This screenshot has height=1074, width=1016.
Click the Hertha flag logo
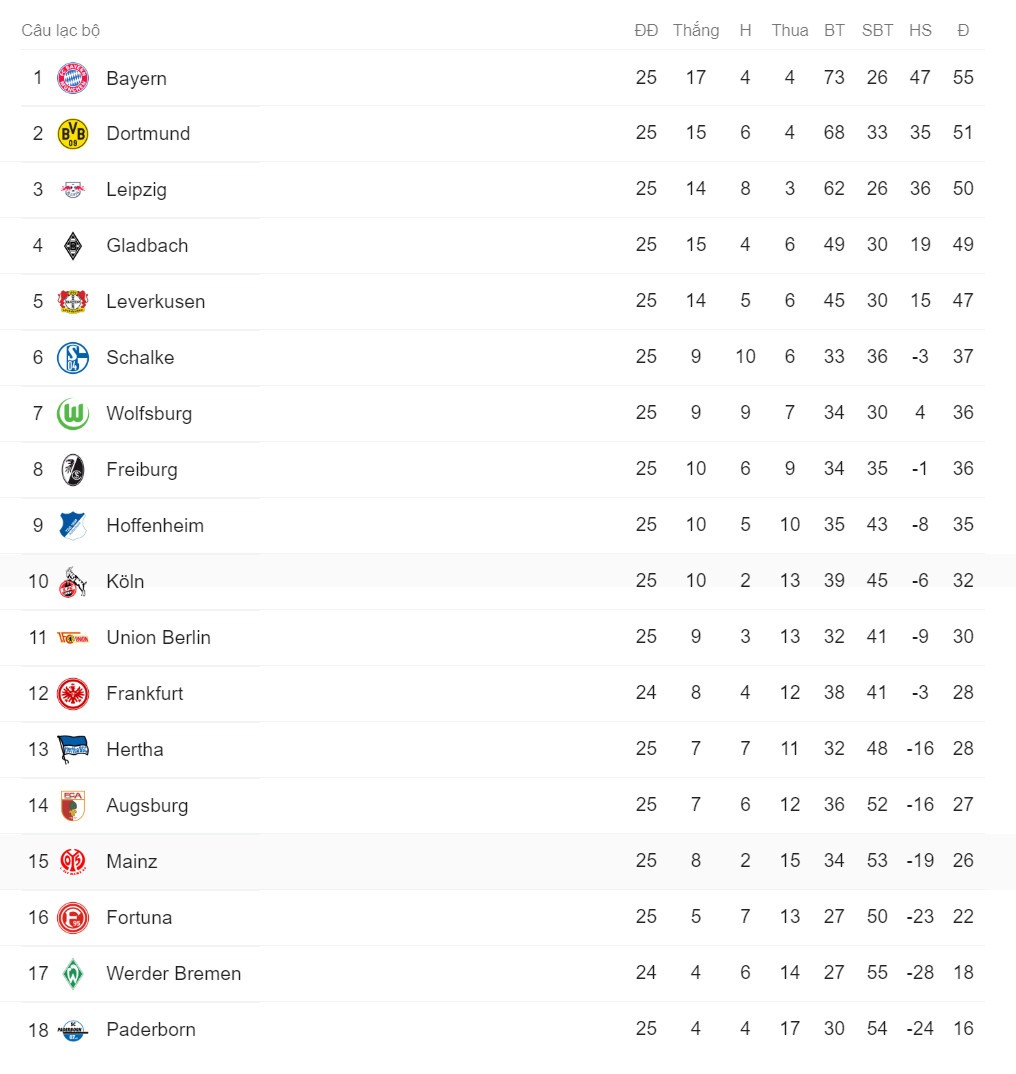click(73, 749)
